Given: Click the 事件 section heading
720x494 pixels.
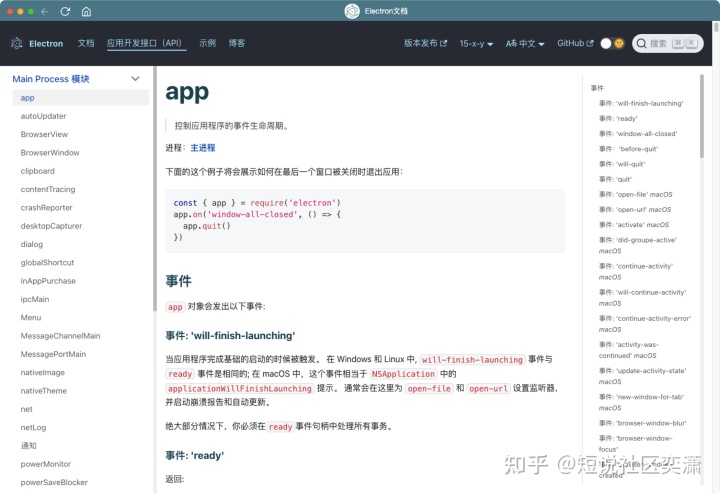Looking at the screenshot, I should (179, 281).
